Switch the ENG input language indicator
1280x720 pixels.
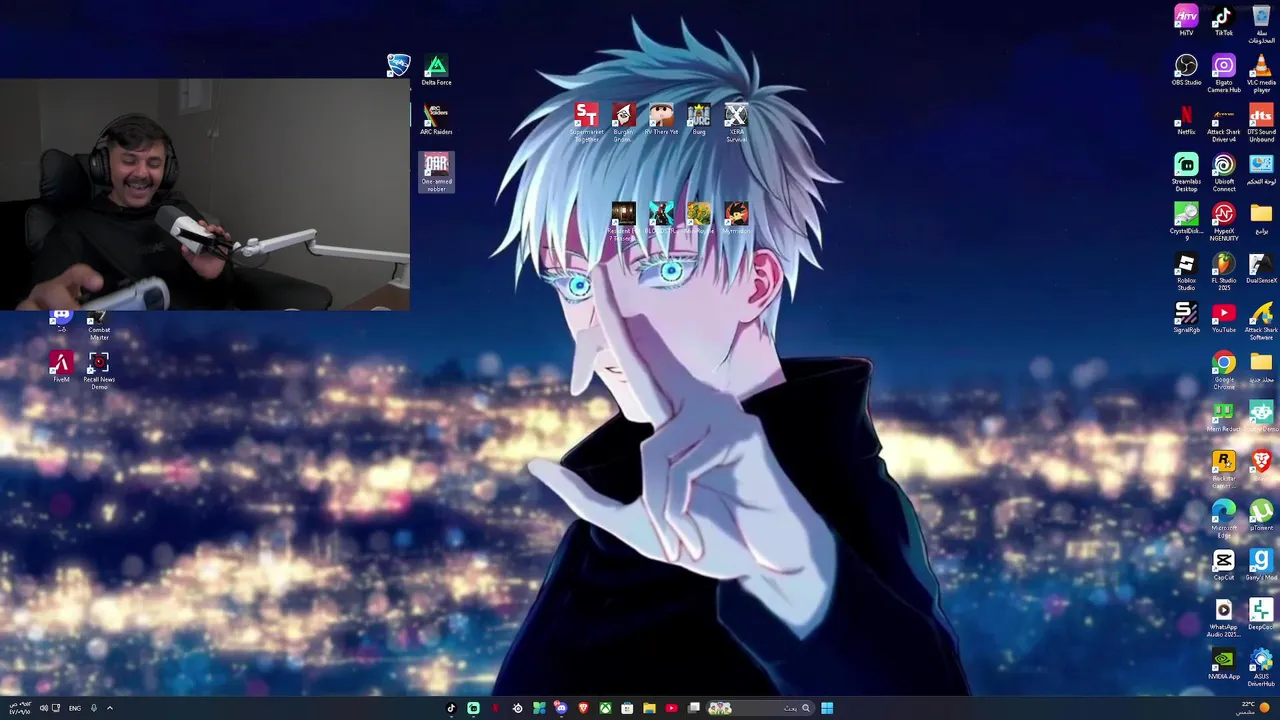coord(75,708)
